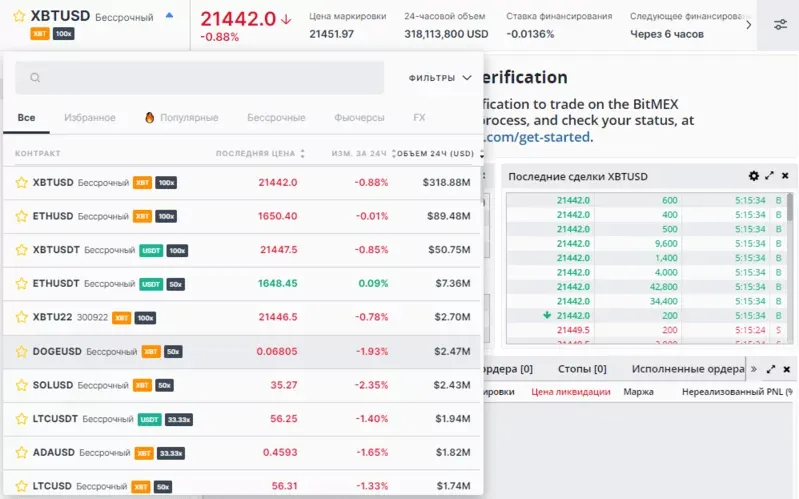Open the get-started link

coord(537,137)
